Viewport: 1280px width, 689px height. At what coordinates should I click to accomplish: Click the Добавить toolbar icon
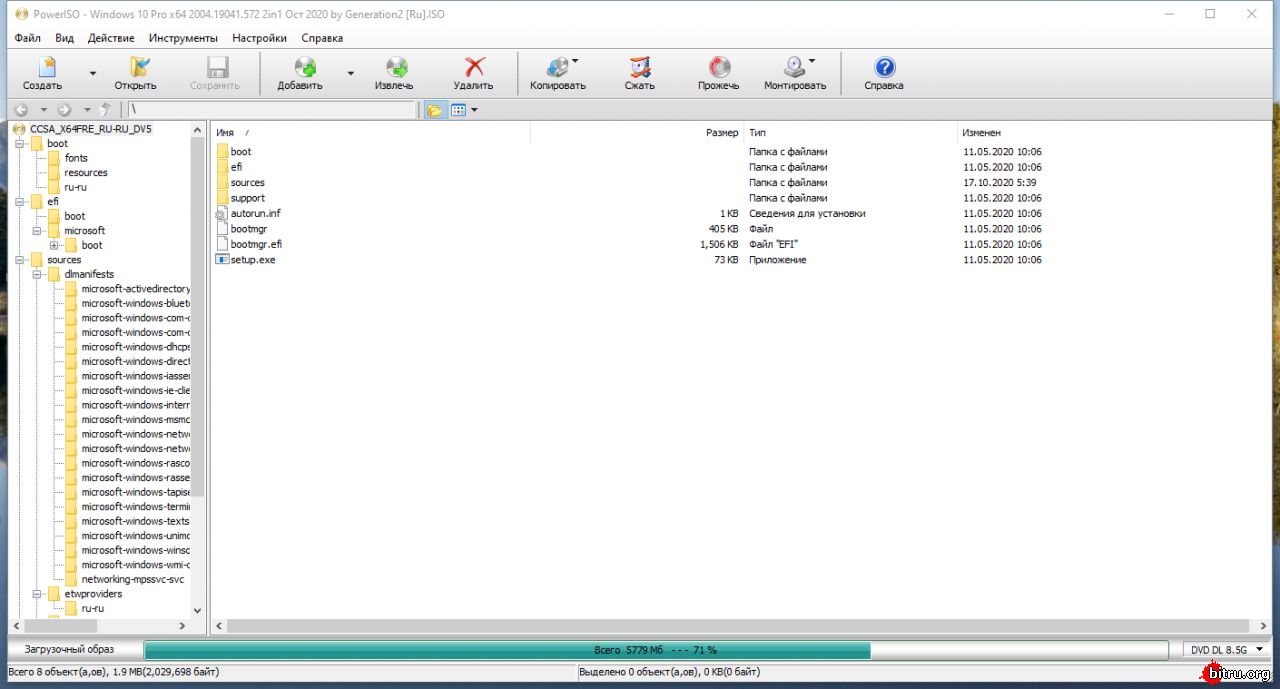click(x=304, y=67)
